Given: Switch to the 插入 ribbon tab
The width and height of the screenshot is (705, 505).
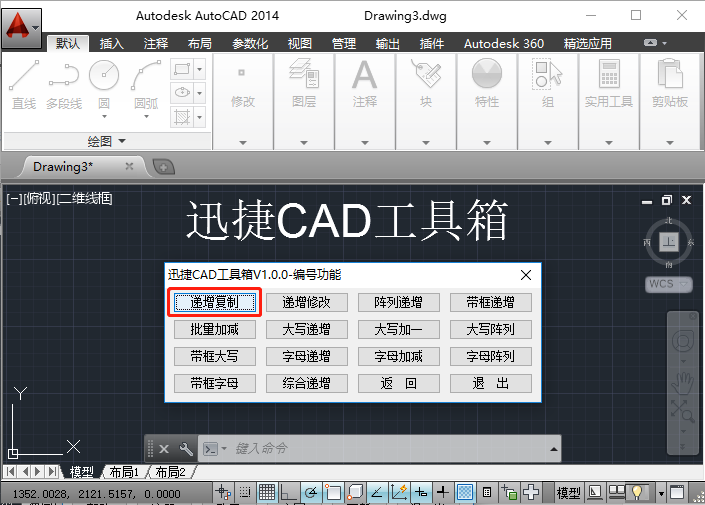Looking at the screenshot, I should 112,44.
